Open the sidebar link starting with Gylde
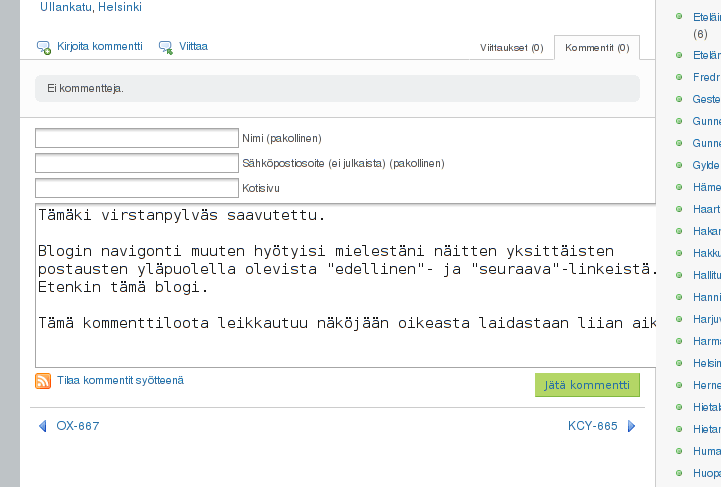 click(707, 165)
